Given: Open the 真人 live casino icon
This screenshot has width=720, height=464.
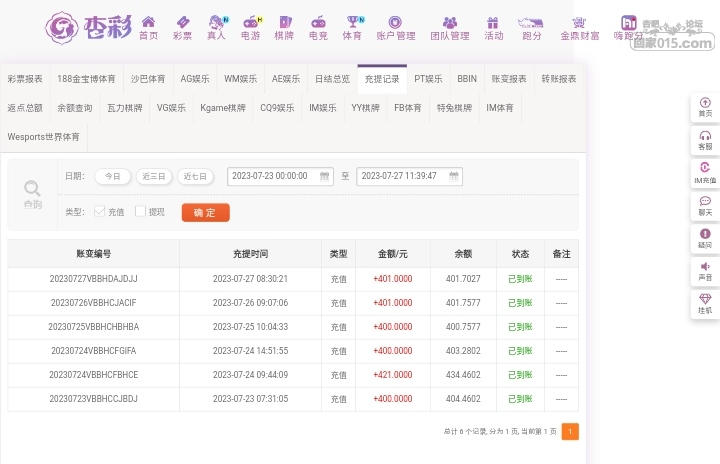Looking at the screenshot, I should (x=217, y=22).
